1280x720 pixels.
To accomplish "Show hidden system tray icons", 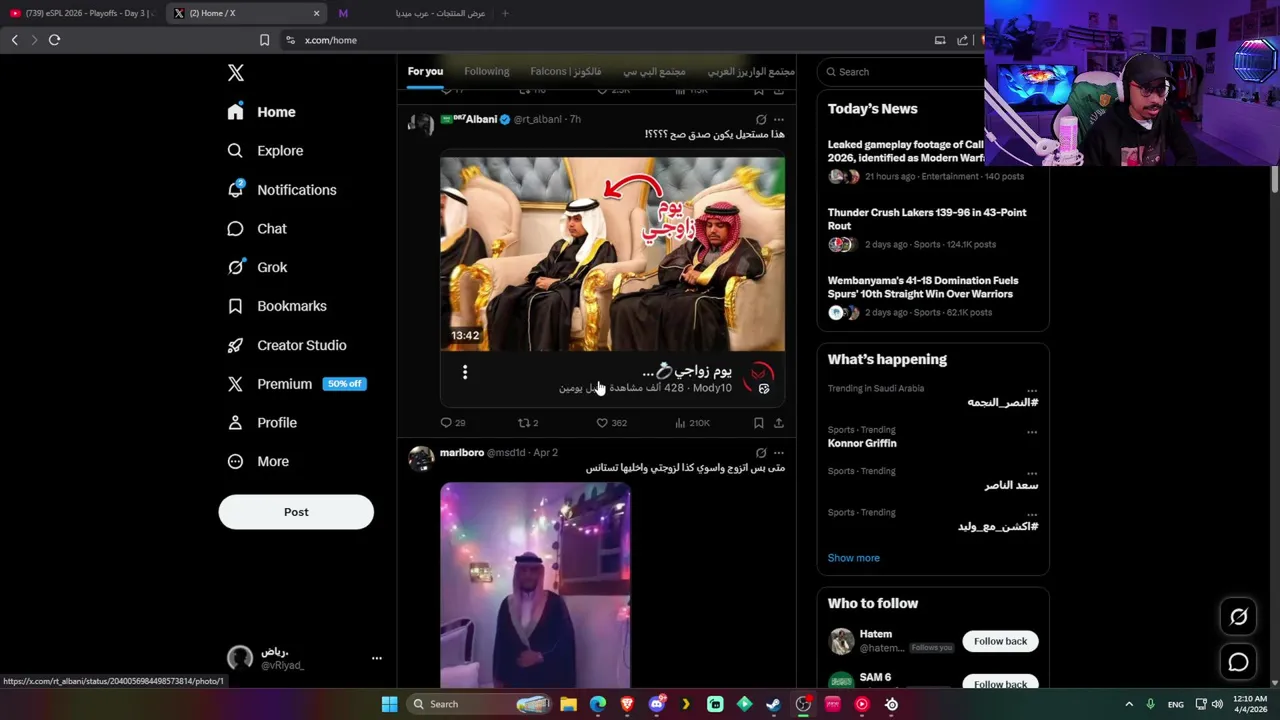I will (1129, 704).
